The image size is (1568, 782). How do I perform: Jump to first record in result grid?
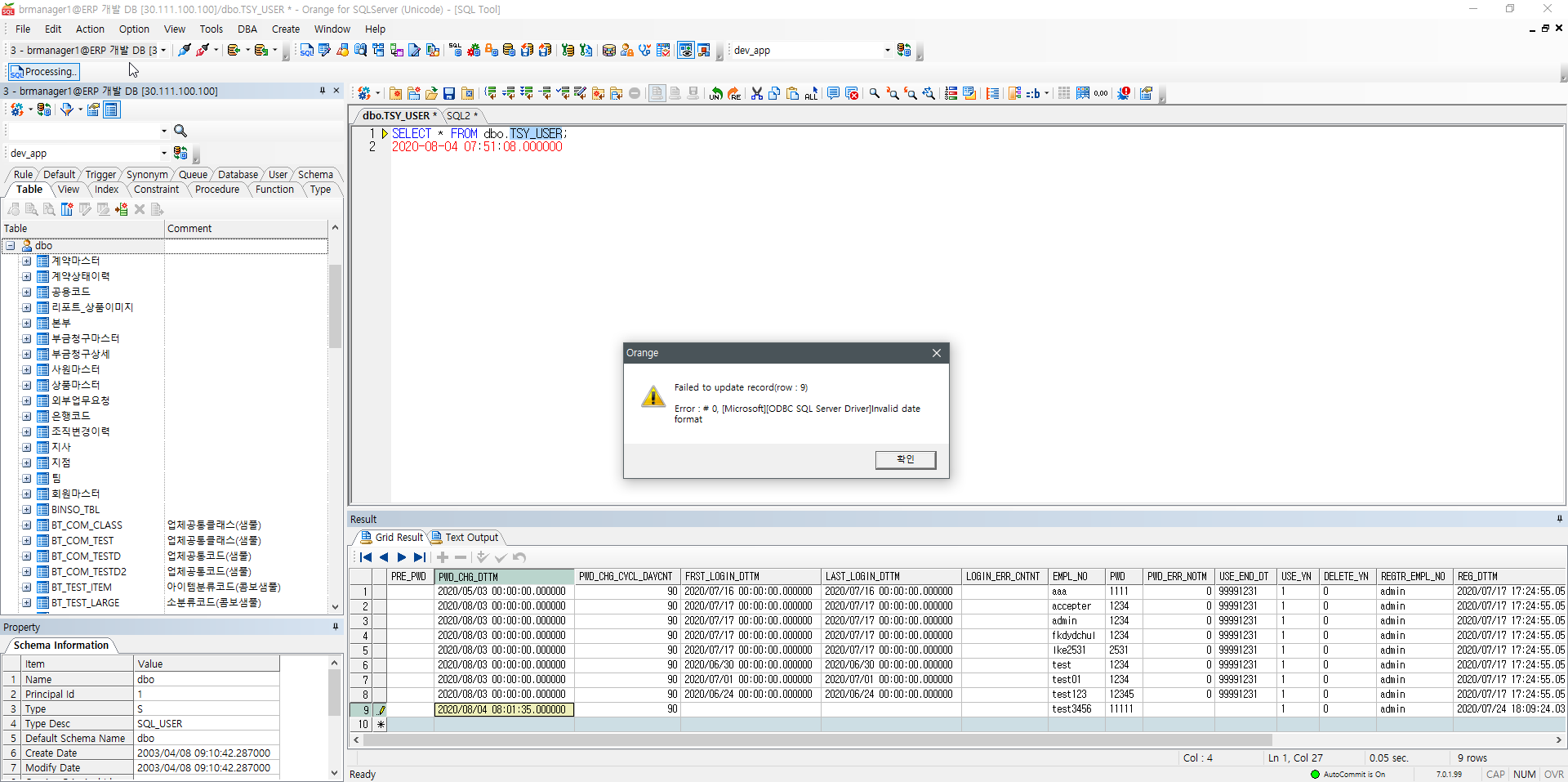(x=366, y=557)
